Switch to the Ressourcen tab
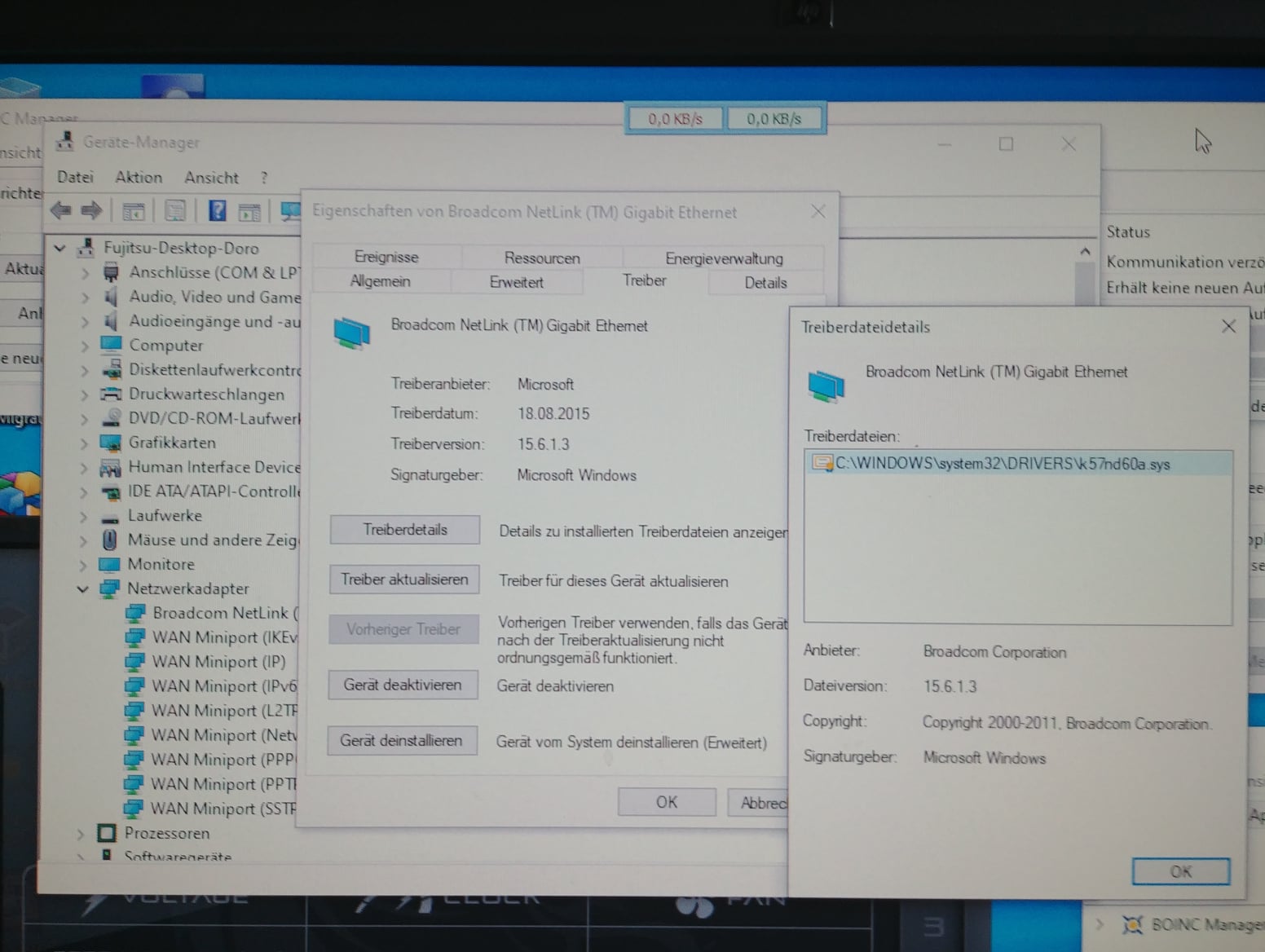Screen dimensions: 1265x952 [542, 258]
